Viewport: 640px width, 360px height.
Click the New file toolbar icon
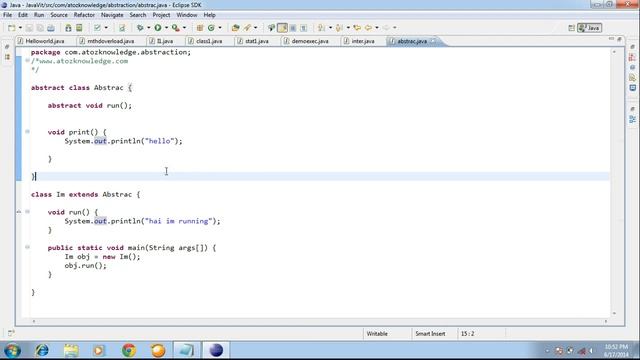coord(11,28)
